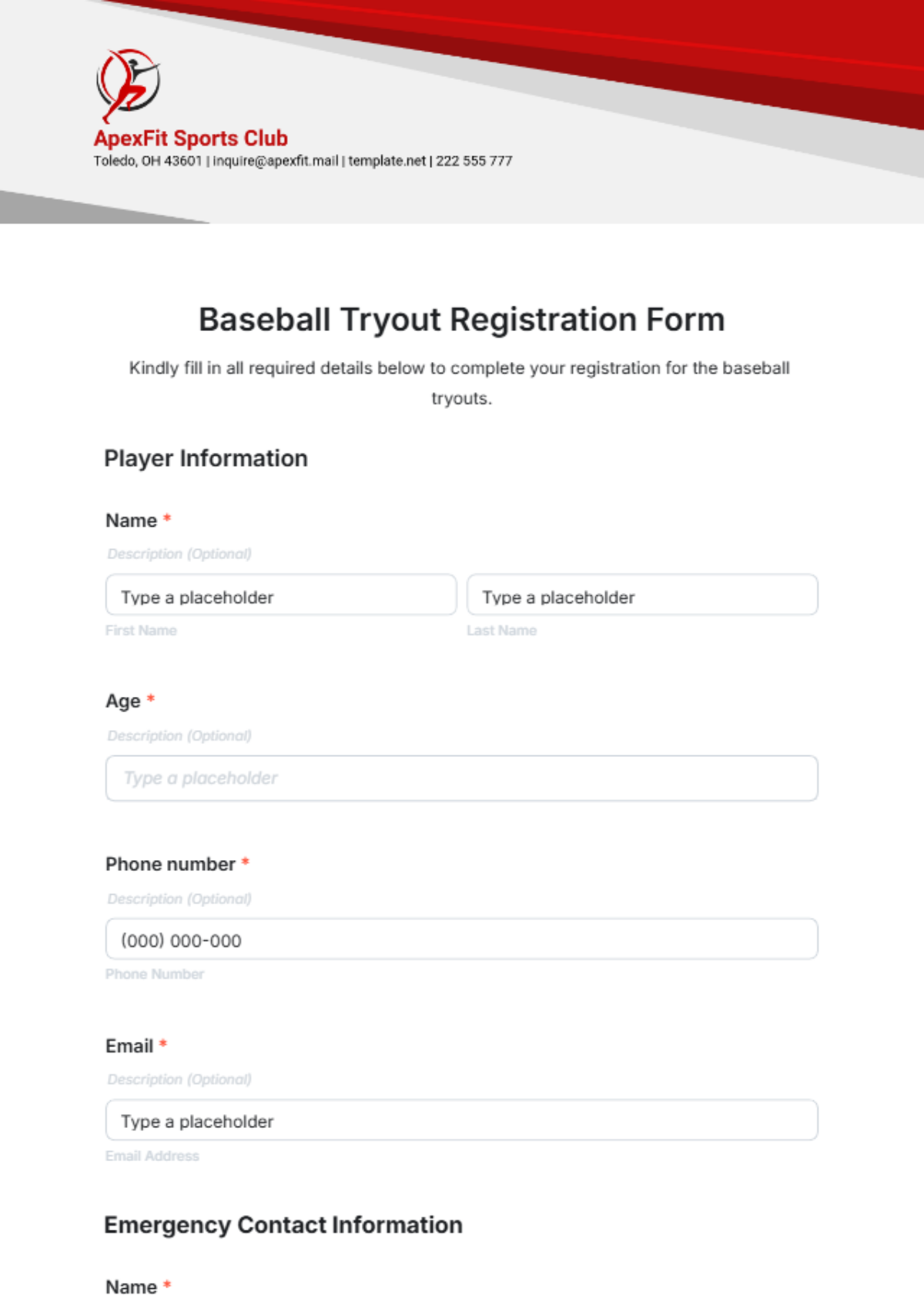Click the ApexFit Sports Club name text
The height and width of the screenshot is (1309, 924).
point(190,139)
